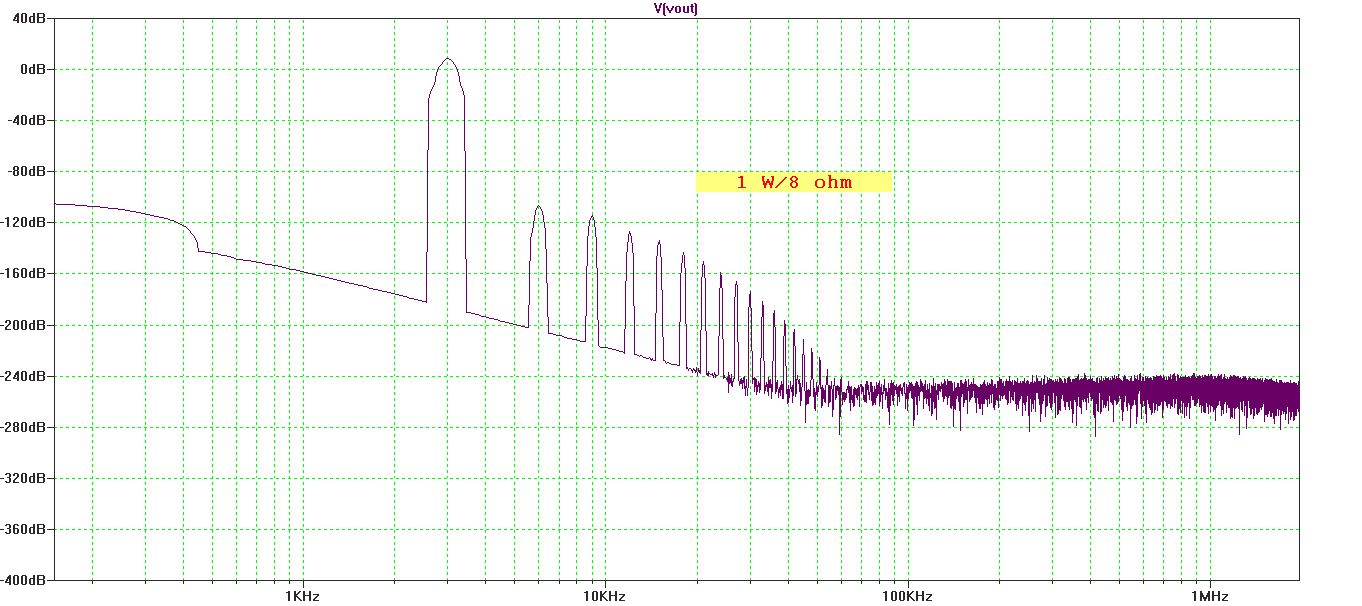Click the 1MHz frequency label
This screenshot has height=606, width=1362.
pyautogui.click(x=1210, y=596)
